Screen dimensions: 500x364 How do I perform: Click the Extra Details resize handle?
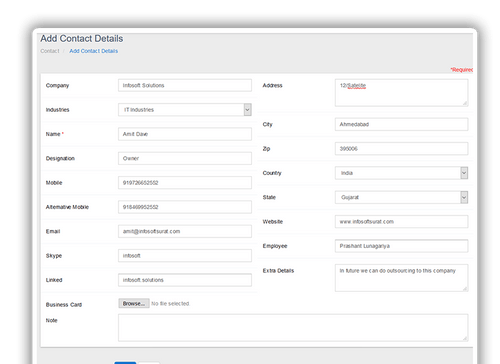(465, 288)
